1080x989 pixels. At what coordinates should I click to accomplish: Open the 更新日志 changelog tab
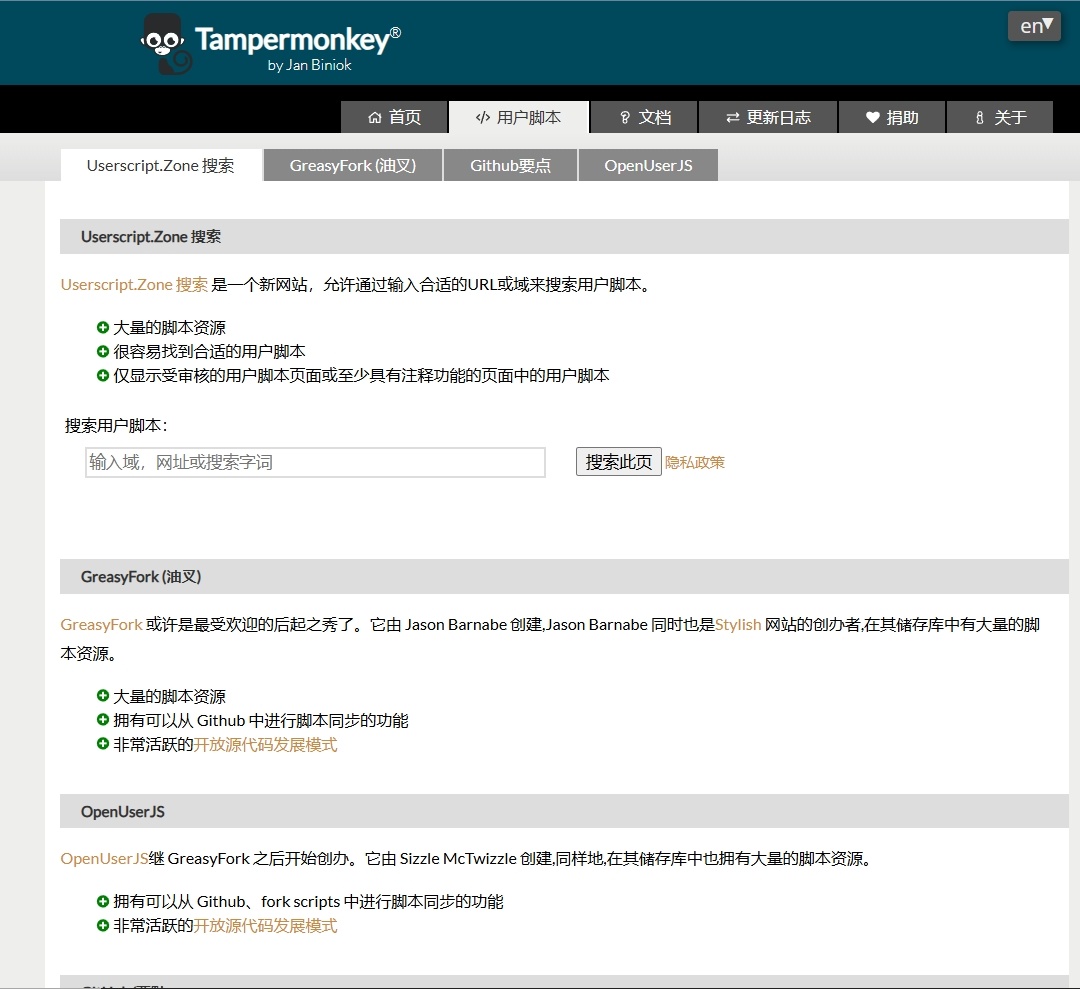point(768,117)
